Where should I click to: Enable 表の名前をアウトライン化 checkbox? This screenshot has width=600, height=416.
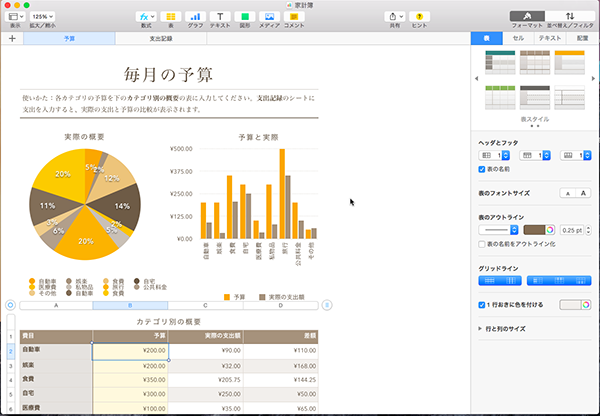point(482,244)
